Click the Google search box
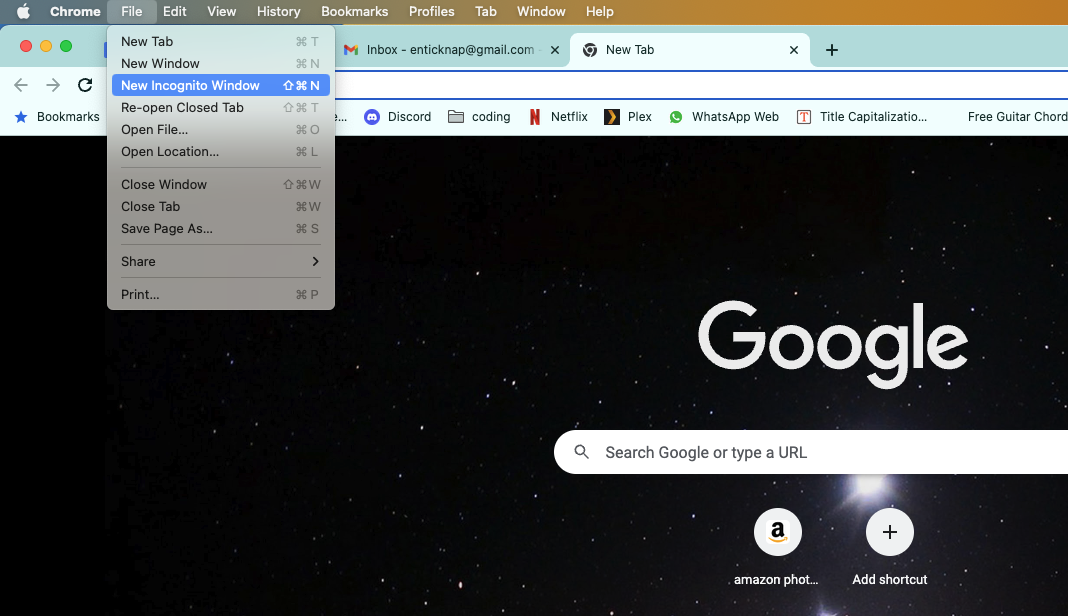 pos(811,452)
